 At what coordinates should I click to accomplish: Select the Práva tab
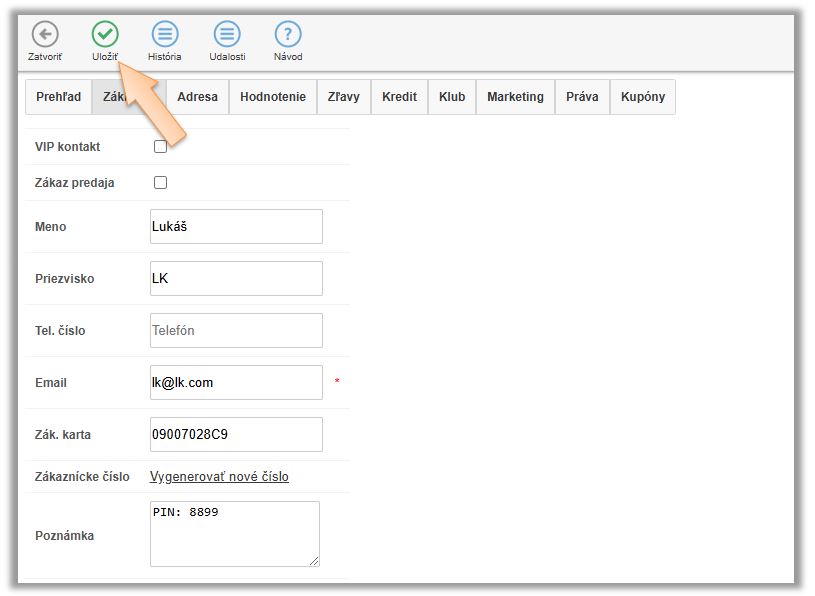pos(582,97)
